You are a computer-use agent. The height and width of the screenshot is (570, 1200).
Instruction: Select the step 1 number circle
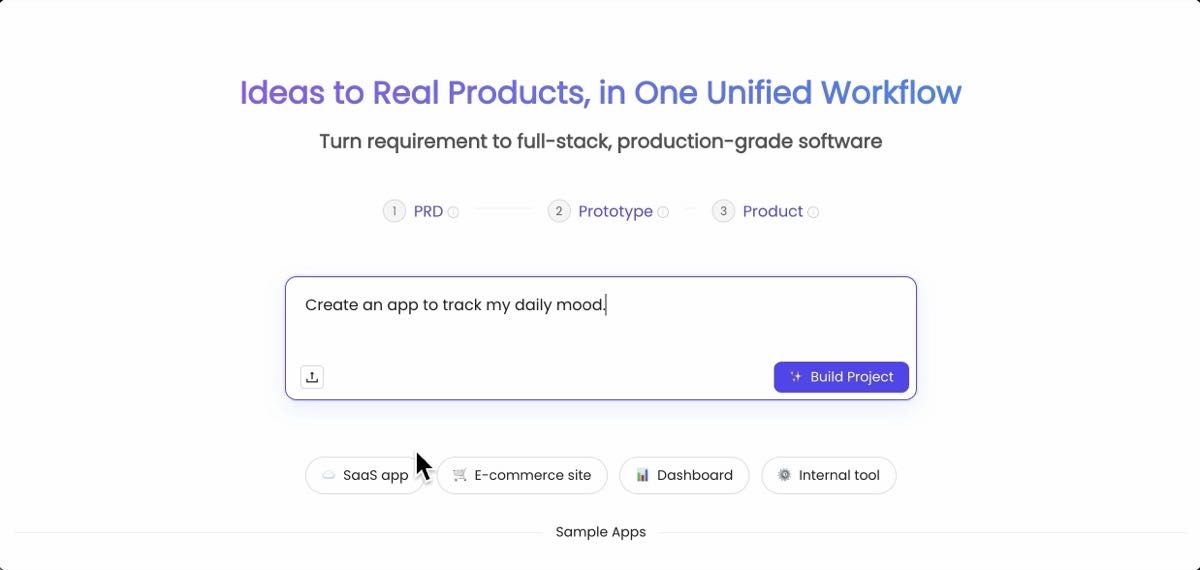pos(395,211)
